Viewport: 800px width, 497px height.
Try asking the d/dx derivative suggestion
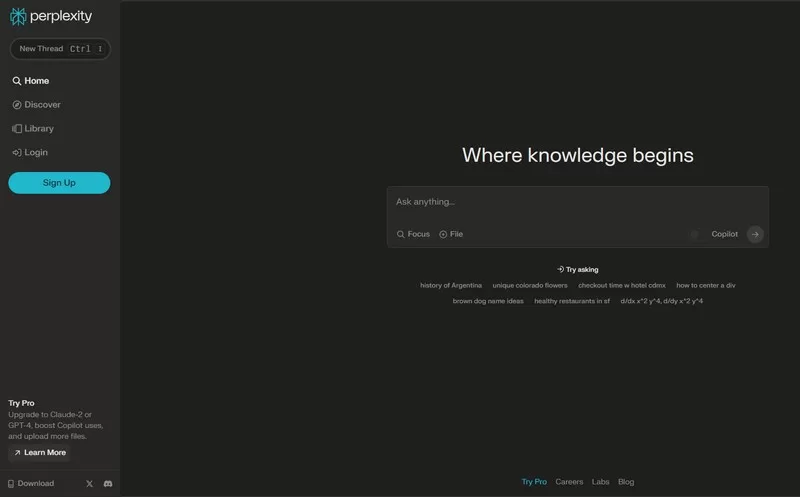coord(661,301)
